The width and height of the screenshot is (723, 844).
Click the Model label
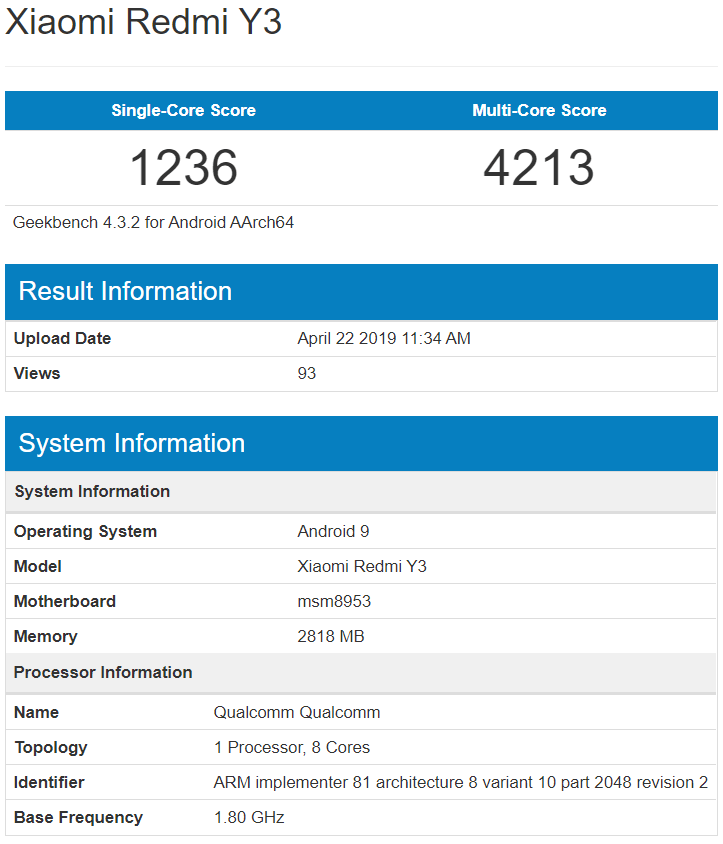click(x=38, y=566)
